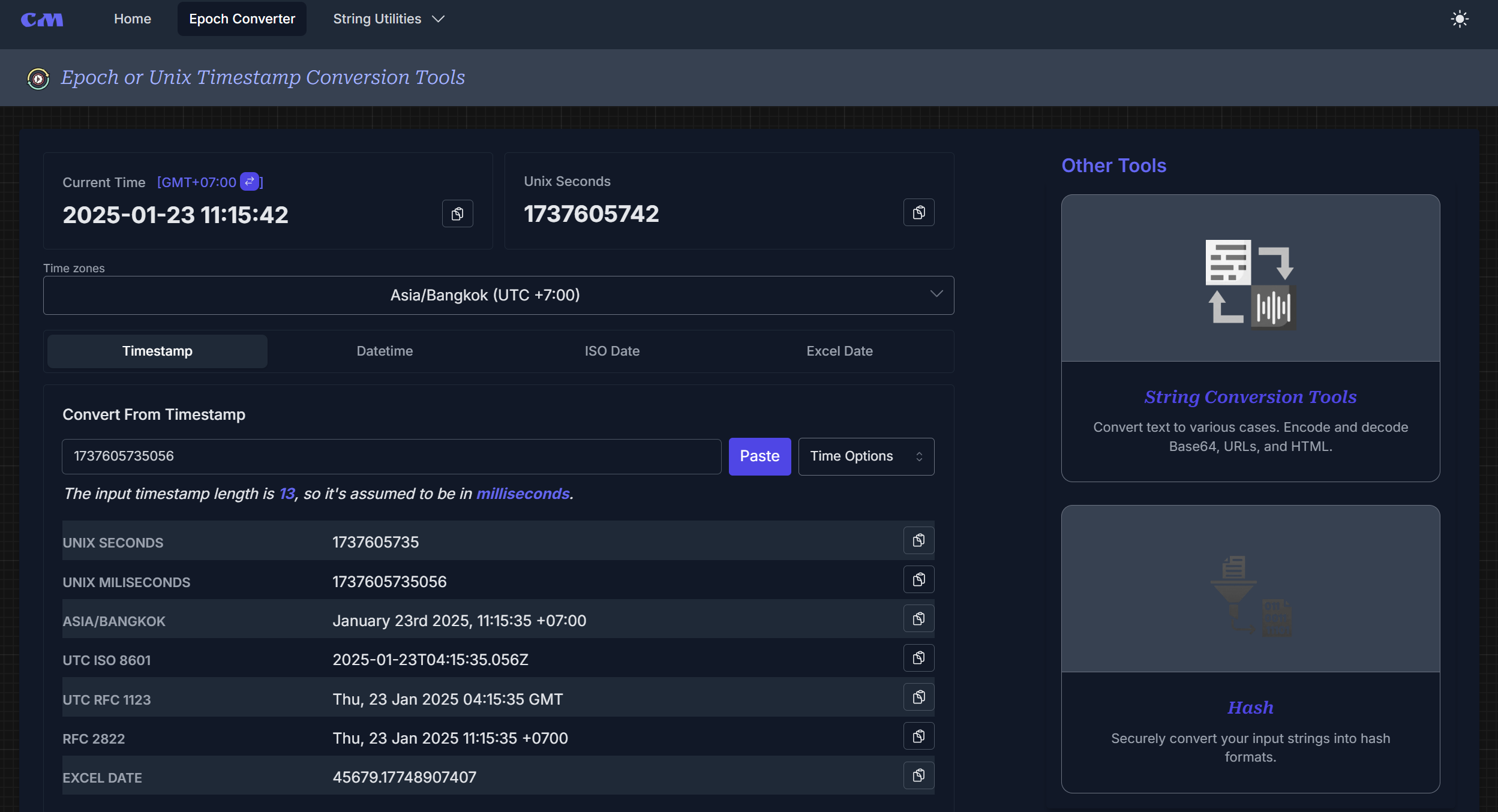Click the milliseconds highlighted word

(x=523, y=494)
